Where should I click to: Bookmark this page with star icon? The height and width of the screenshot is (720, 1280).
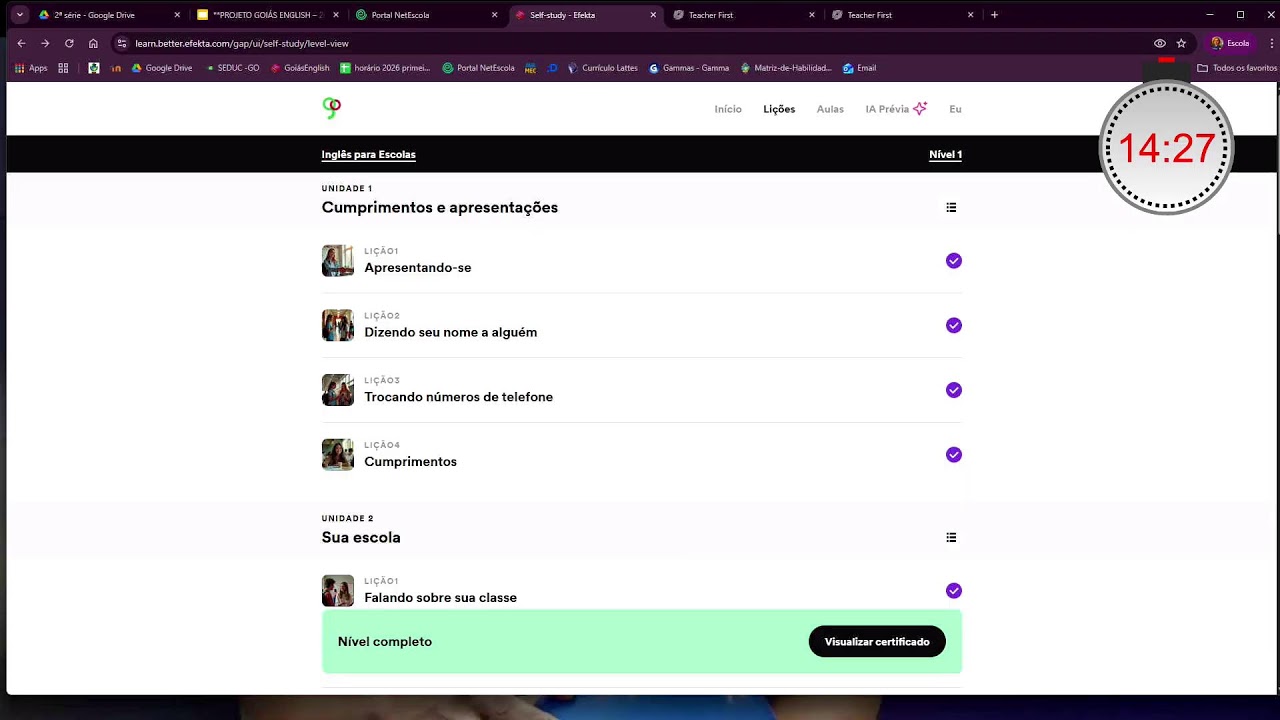tap(1181, 44)
